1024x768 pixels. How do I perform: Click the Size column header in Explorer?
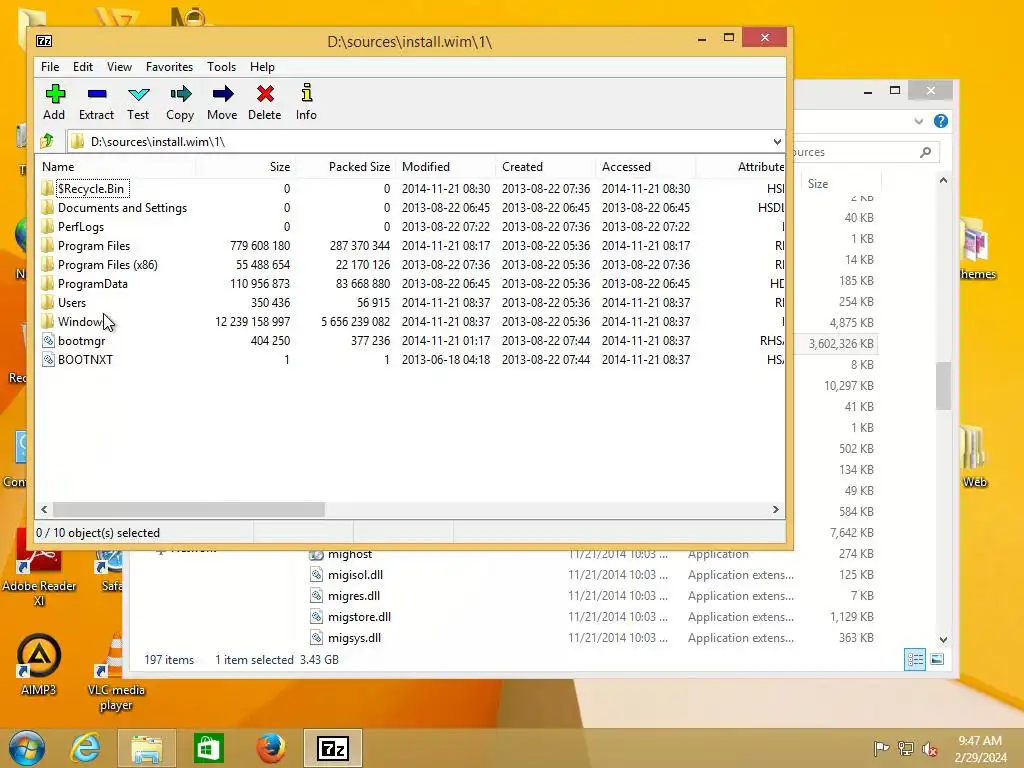click(x=841, y=184)
